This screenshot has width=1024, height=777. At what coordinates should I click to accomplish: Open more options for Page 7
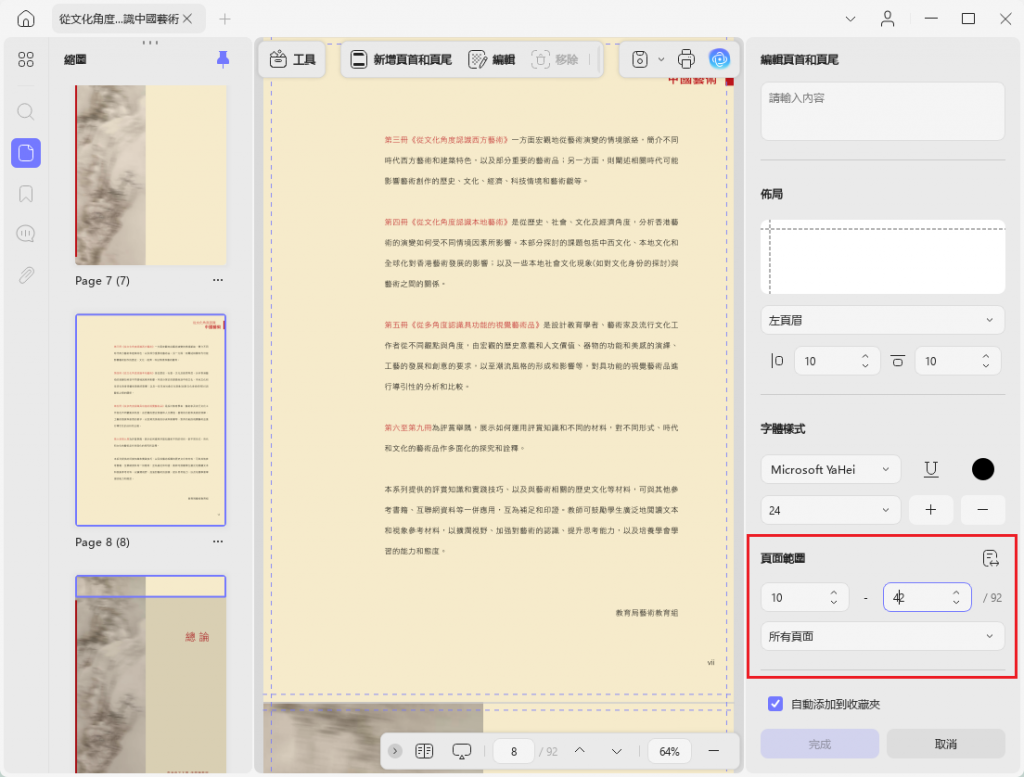point(217,280)
